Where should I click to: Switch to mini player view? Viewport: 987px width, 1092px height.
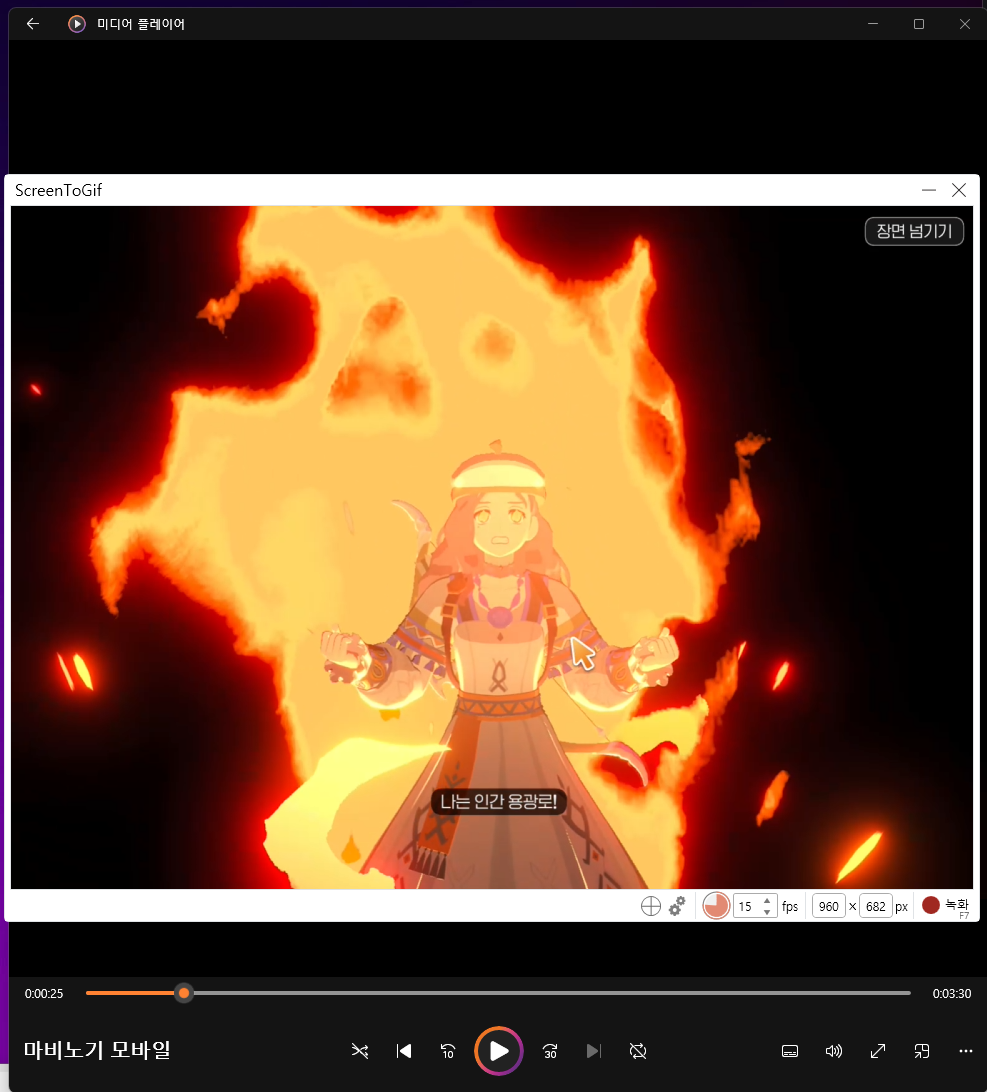click(x=922, y=1051)
